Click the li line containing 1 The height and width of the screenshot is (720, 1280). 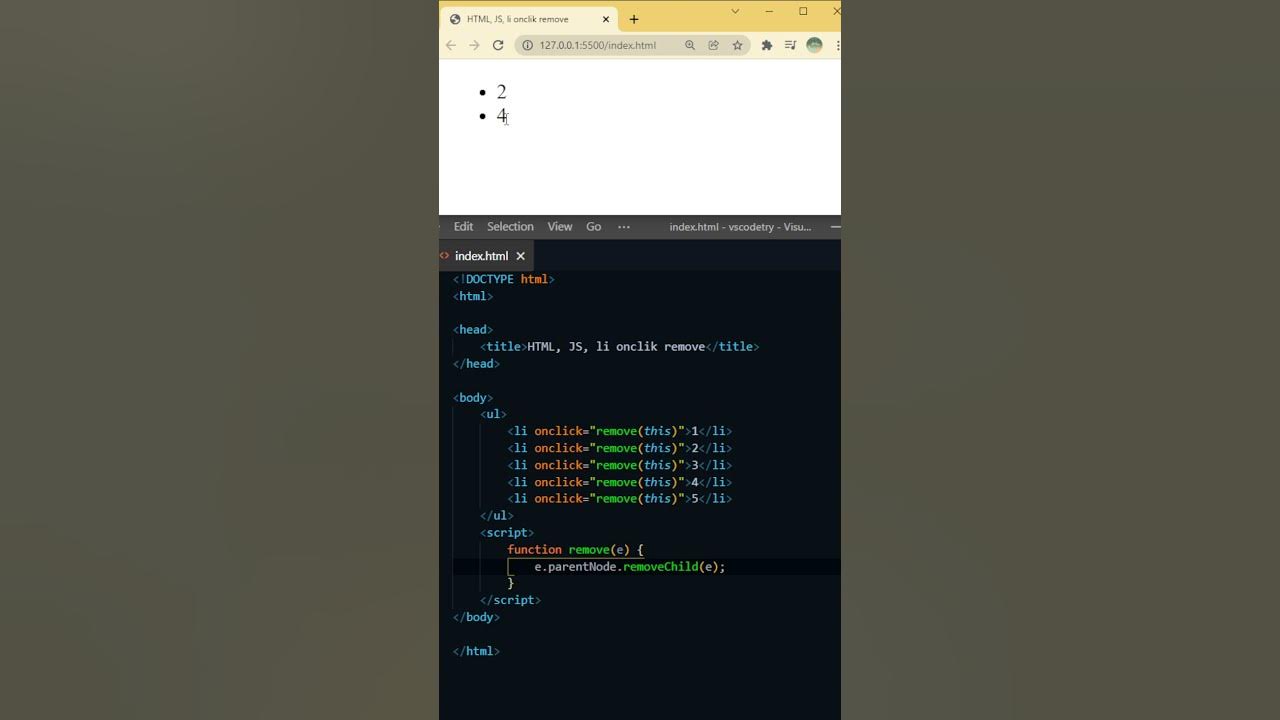click(620, 431)
